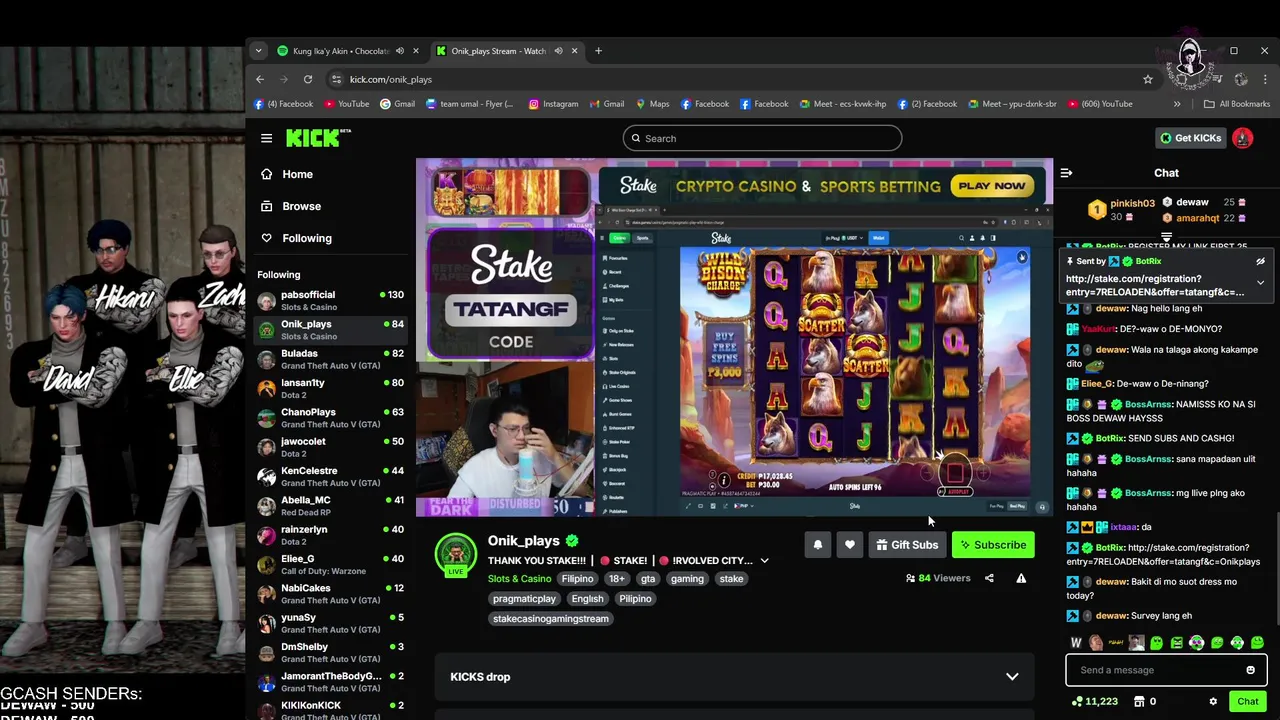The width and height of the screenshot is (1280, 720).
Task: Show more bookmarks overflow chevron
Action: point(1176,104)
